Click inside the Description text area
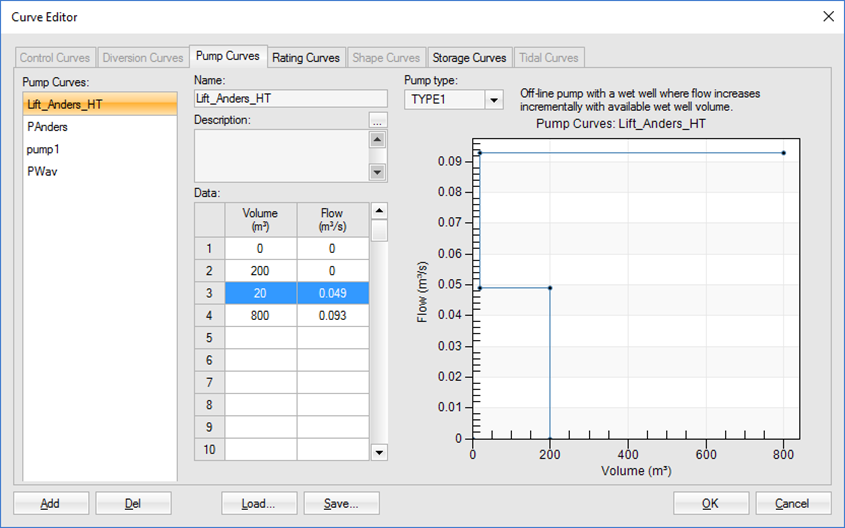 click(281, 156)
